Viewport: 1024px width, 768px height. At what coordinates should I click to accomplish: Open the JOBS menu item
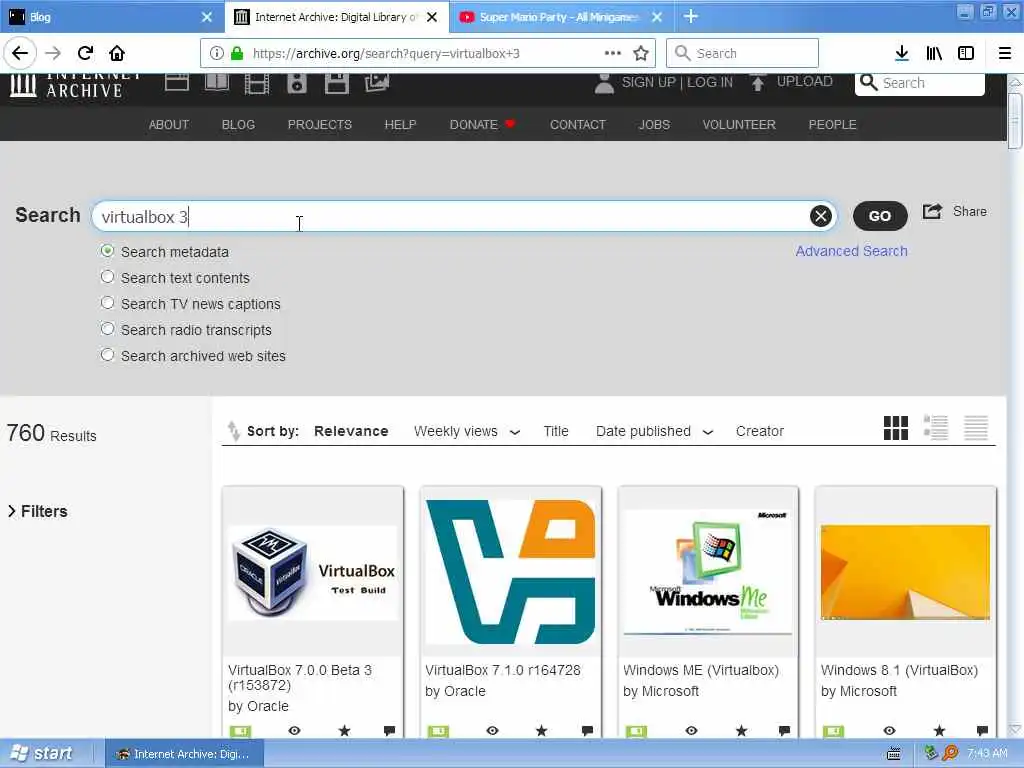click(x=654, y=125)
